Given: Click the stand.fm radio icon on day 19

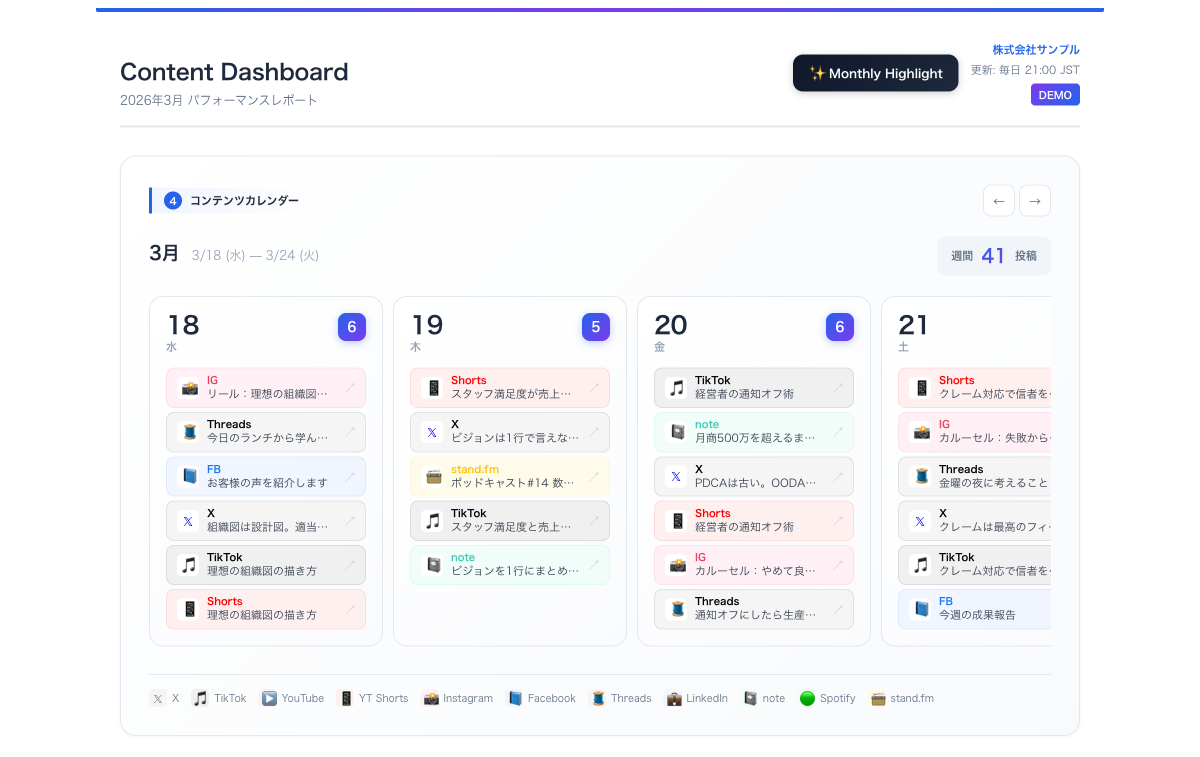Looking at the screenshot, I should (432, 476).
